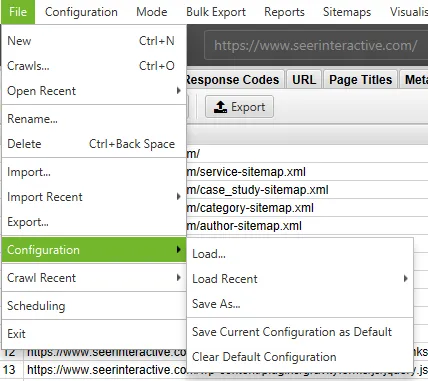The width and height of the screenshot is (428, 381).
Task: Open the Sitemaps menu
Action: [x=347, y=12]
